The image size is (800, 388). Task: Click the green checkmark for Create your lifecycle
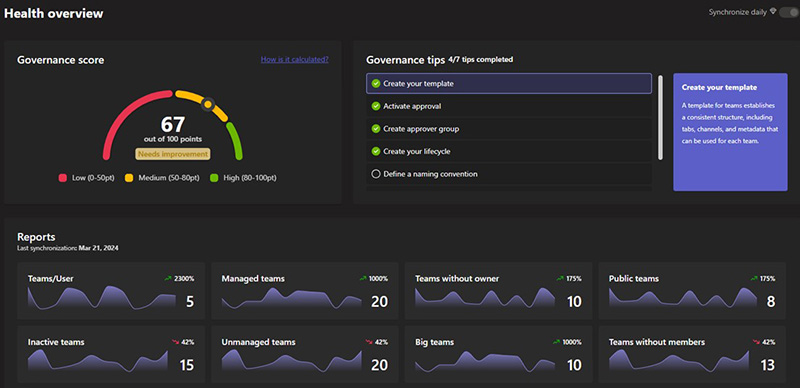pos(376,151)
